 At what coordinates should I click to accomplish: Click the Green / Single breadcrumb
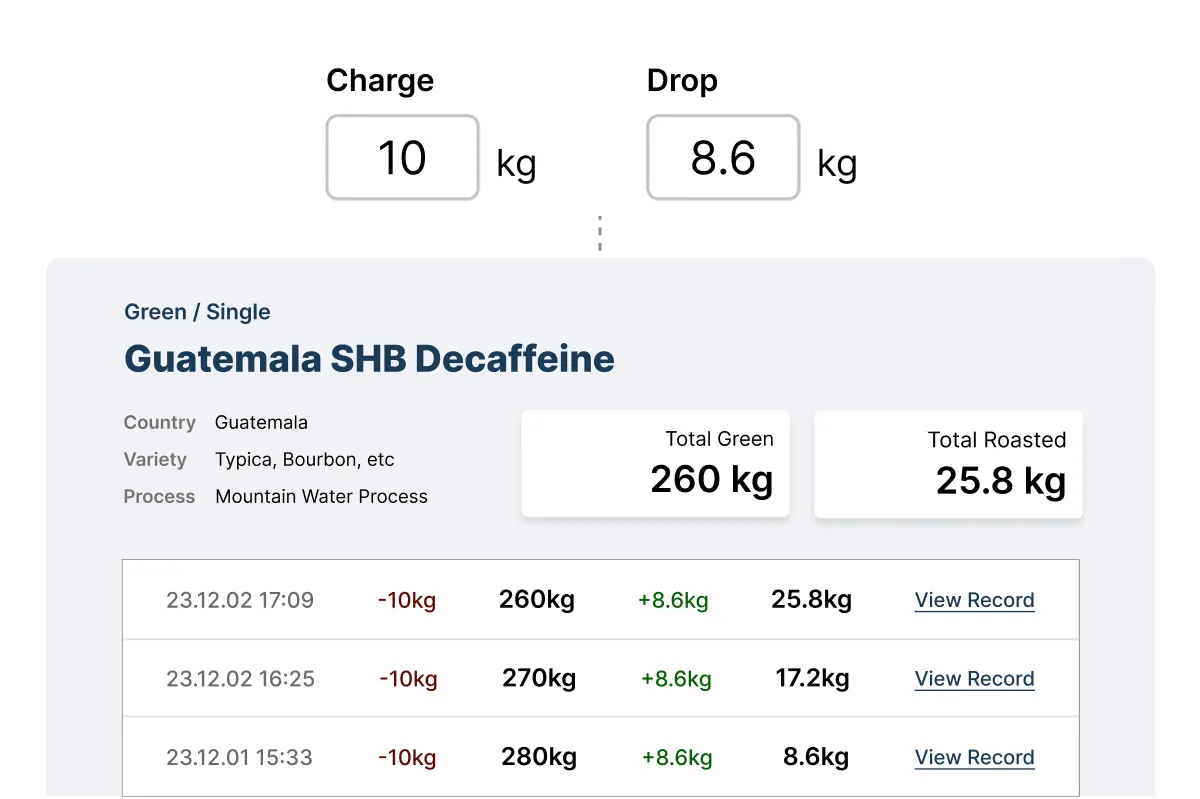(197, 312)
